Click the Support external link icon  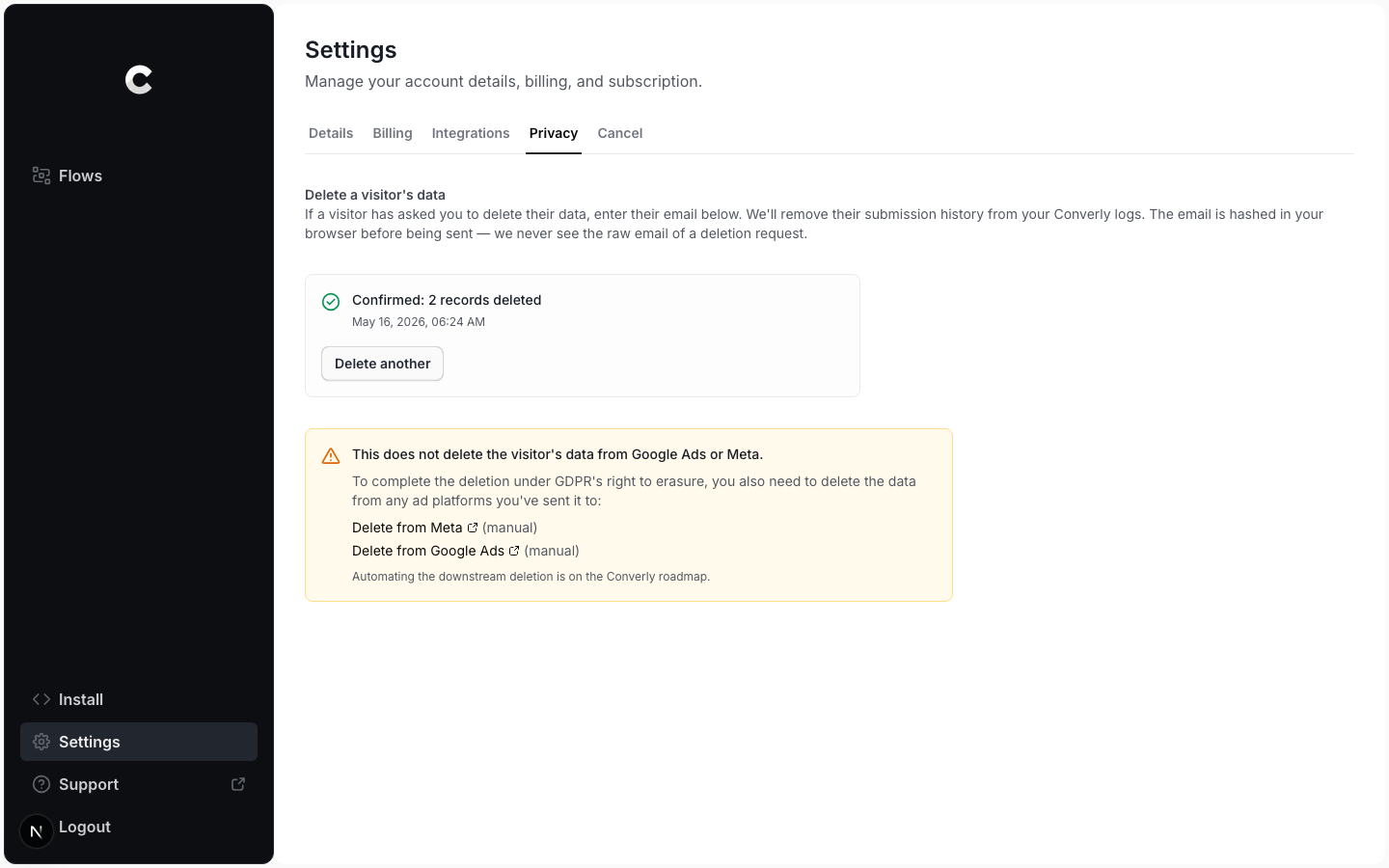coord(238,784)
